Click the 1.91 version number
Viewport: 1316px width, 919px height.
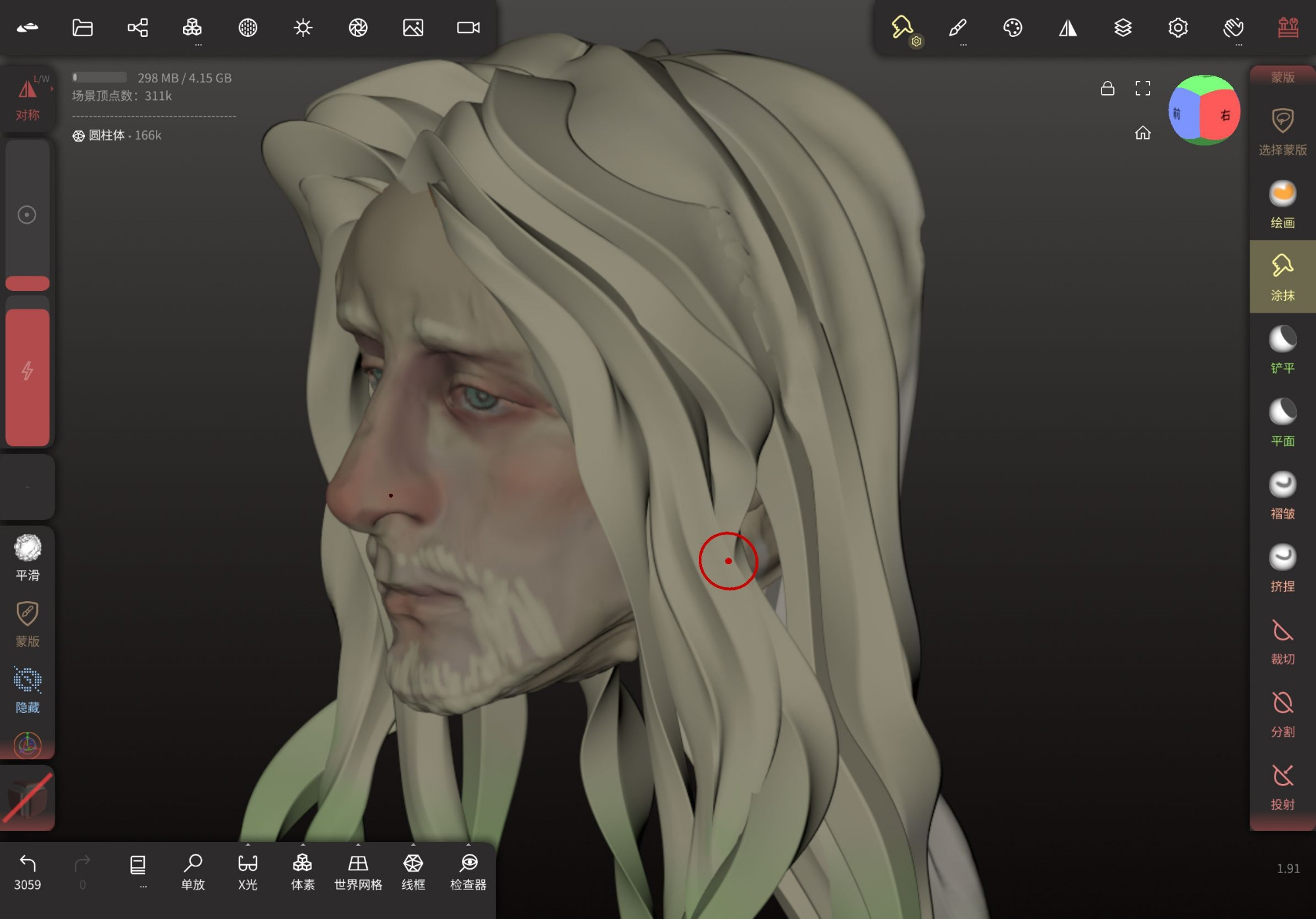(x=1288, y=868)
